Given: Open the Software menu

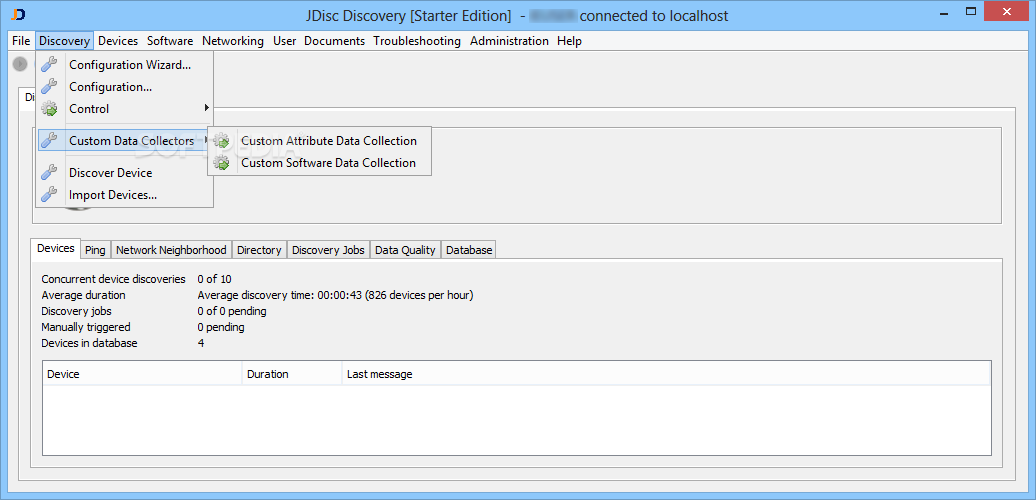Looking at the screenshot, I should point(170,41).
